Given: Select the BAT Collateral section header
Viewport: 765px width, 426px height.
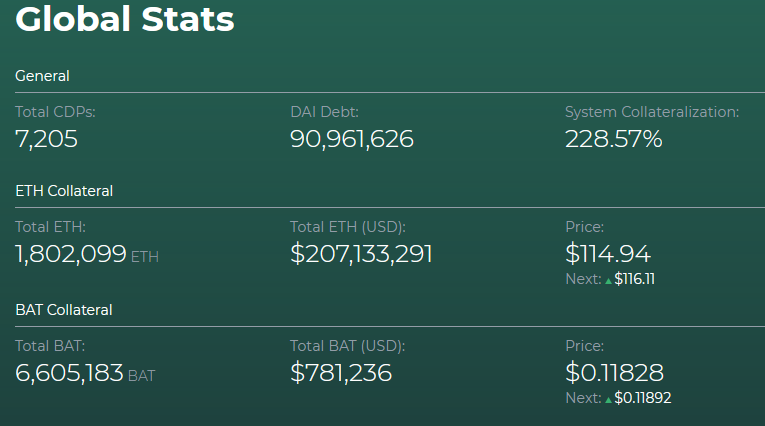Looking at the screenshot, I should click(64, 310).
